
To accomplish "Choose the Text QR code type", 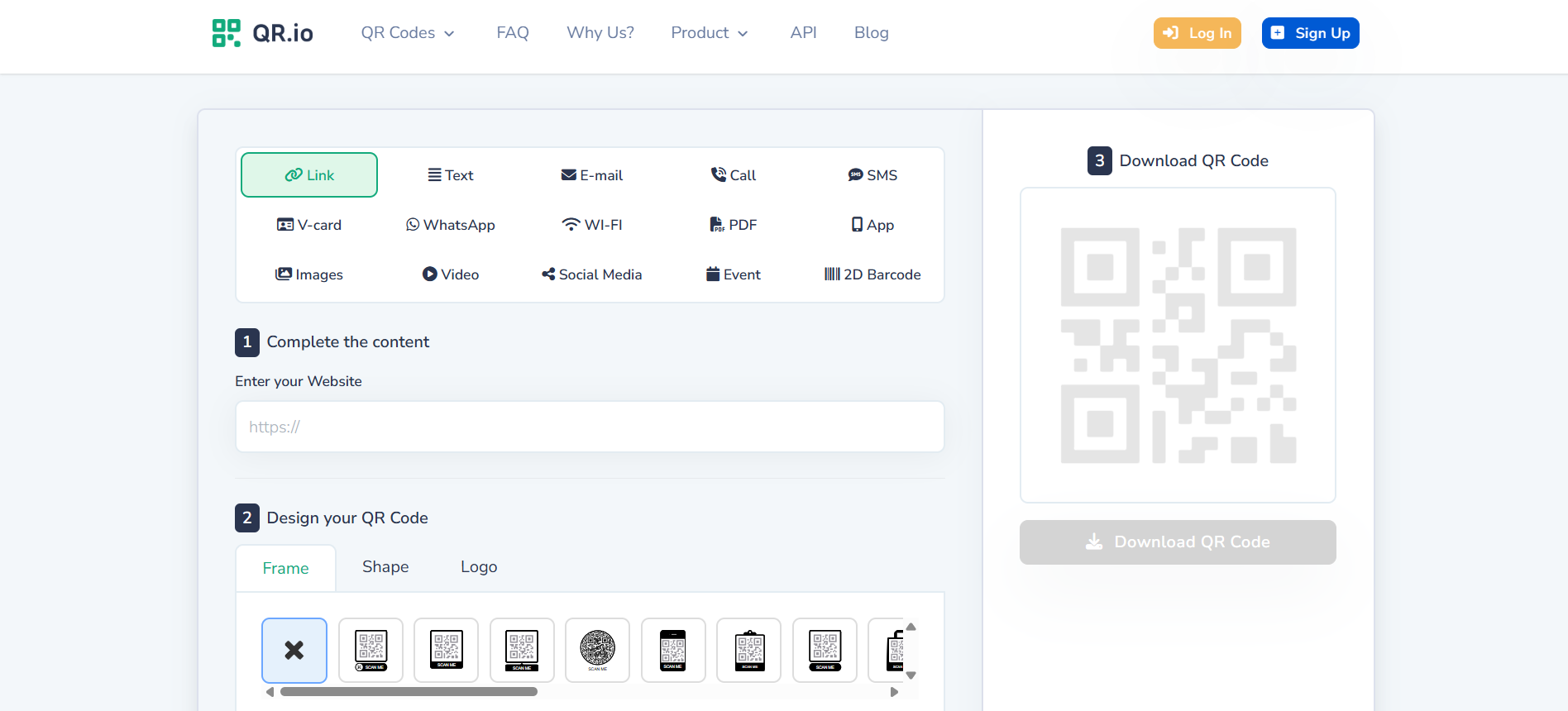I will pos(451,175).
